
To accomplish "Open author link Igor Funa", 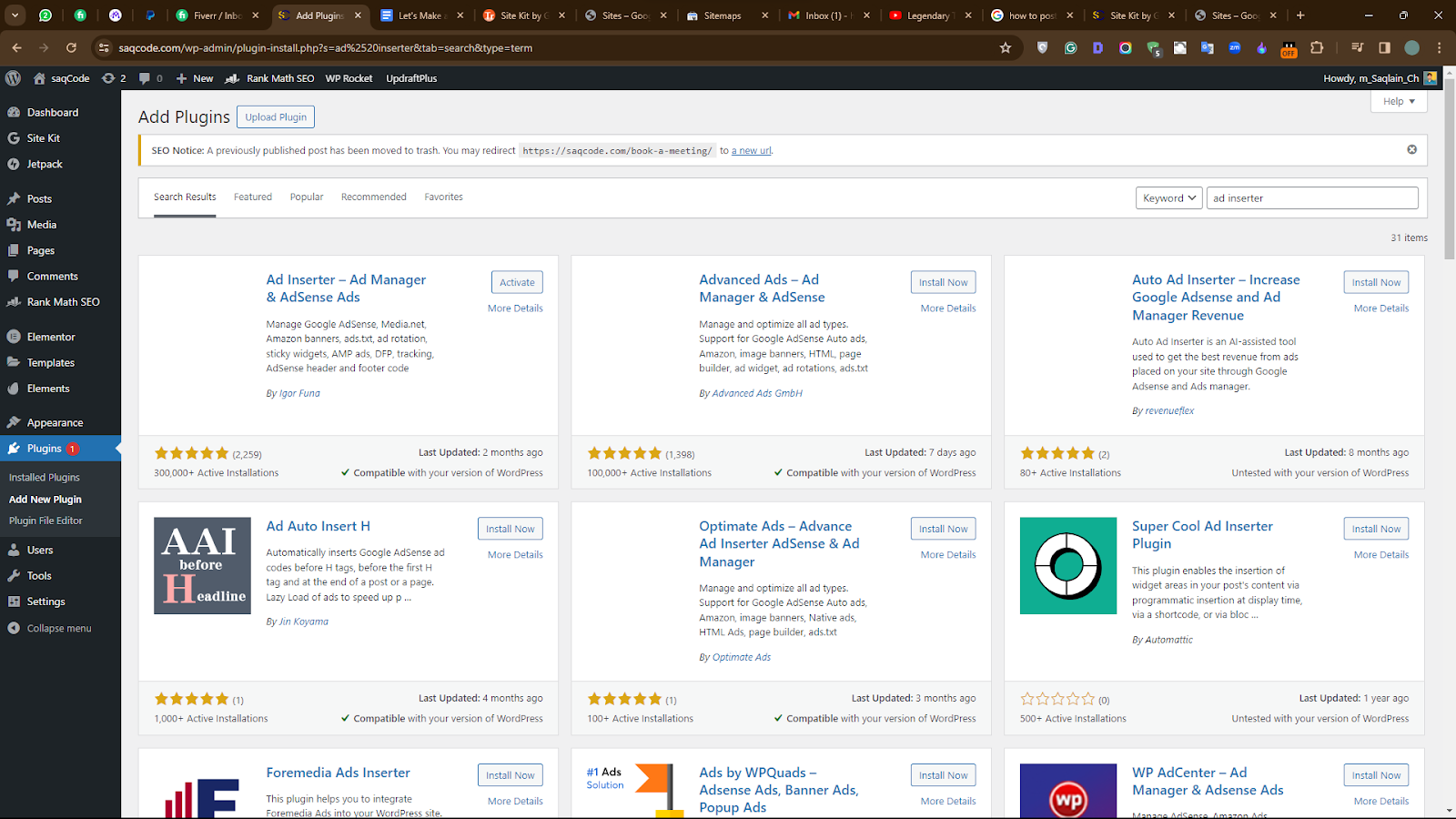I will (299, 394).
